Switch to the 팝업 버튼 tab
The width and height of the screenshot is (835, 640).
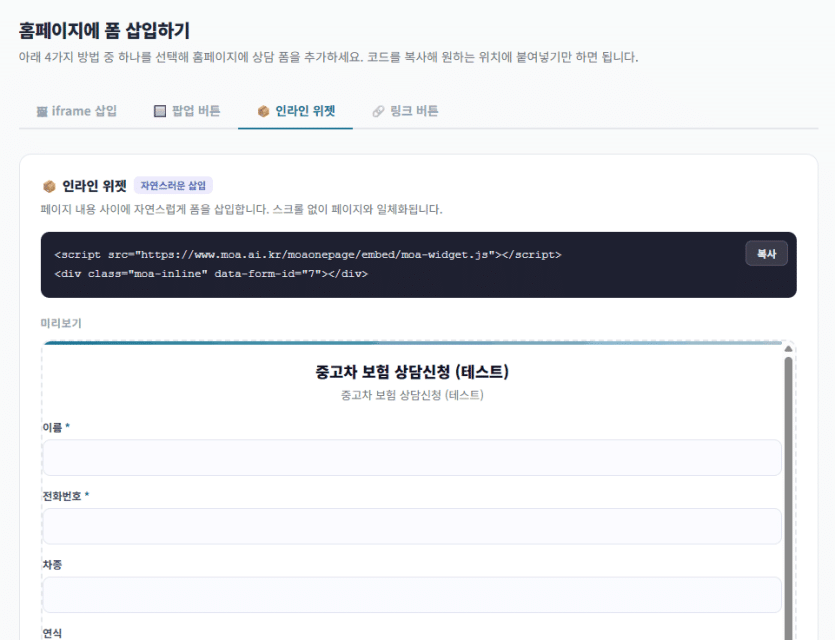click(187, 113)
